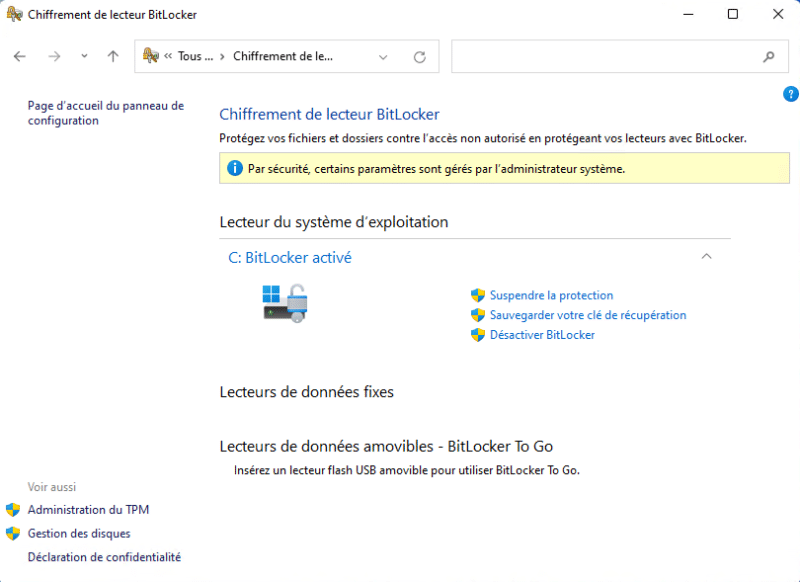Collapse the C: BitLocker activé section
Image resolution: width=800 pixels, height=582 pixels.
click(706, 257)
